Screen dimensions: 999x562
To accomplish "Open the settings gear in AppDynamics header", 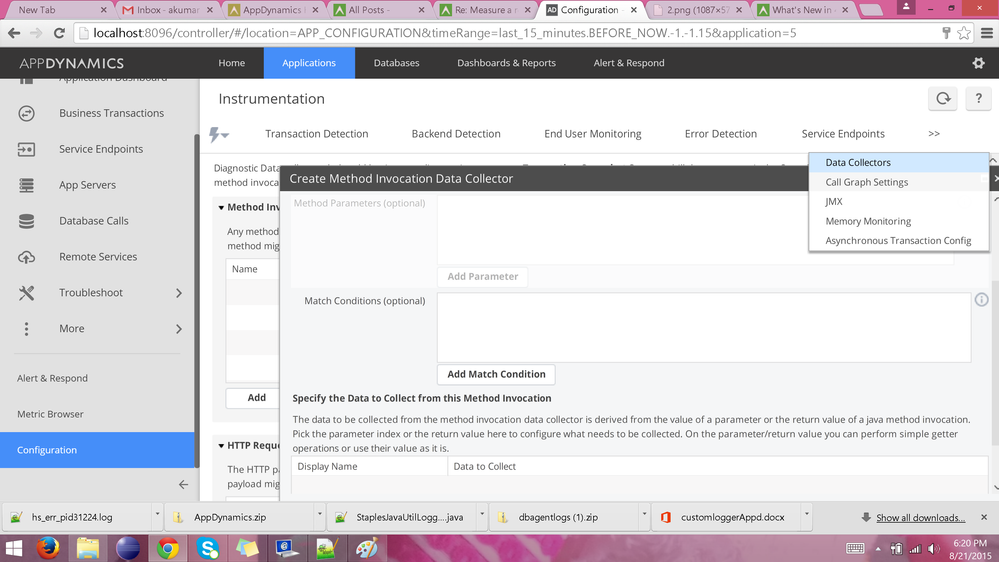I will [x=978, y=63].
